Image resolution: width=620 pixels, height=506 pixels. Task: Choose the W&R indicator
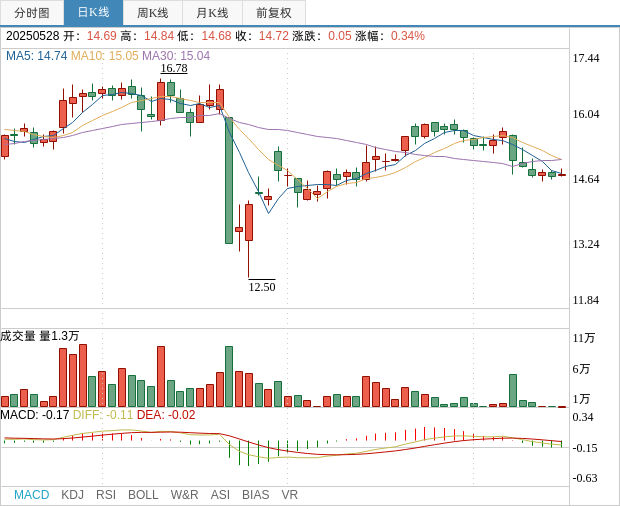click(x=184, y=495)
